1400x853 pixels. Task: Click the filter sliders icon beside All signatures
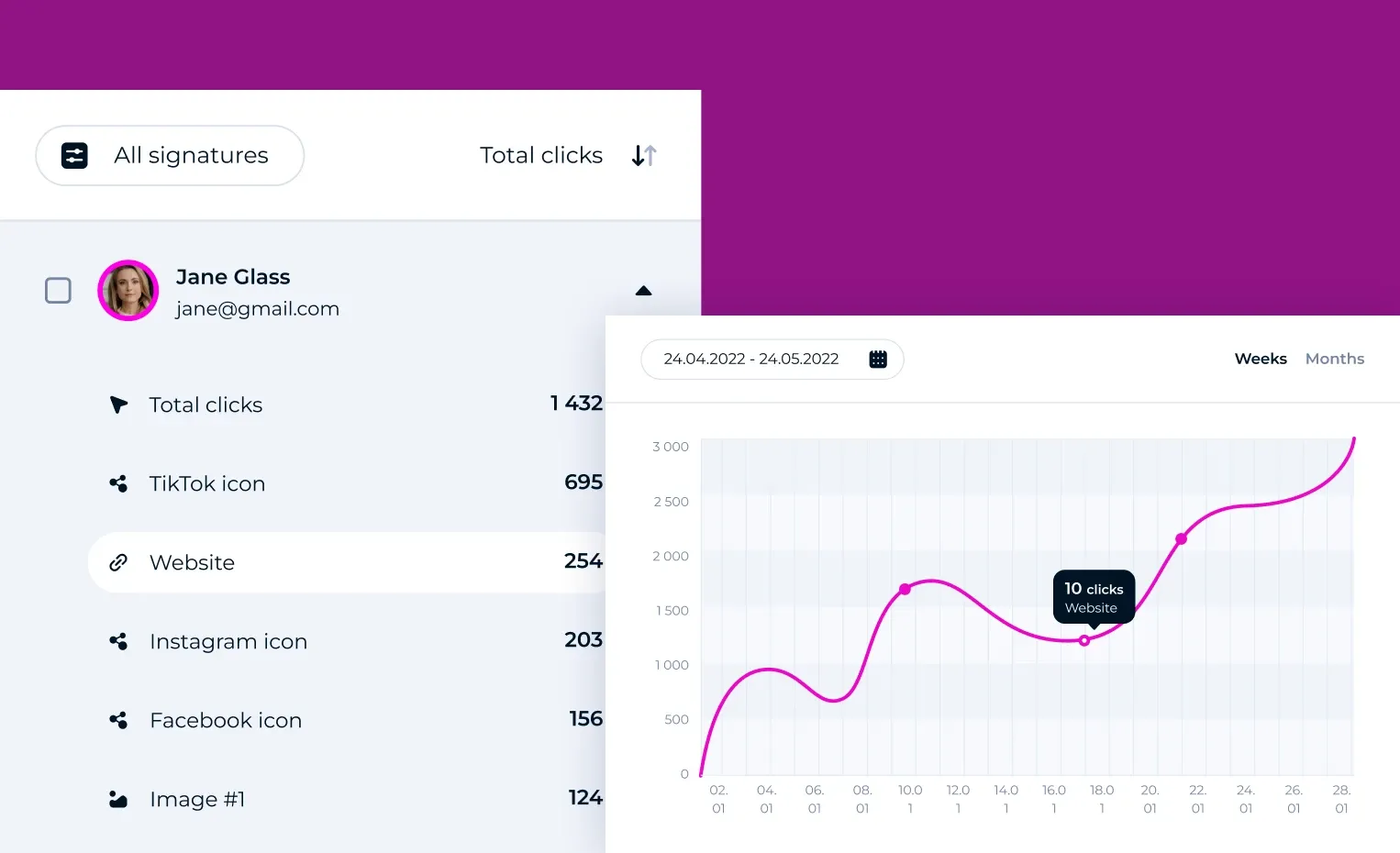click(x=74, y=155)
